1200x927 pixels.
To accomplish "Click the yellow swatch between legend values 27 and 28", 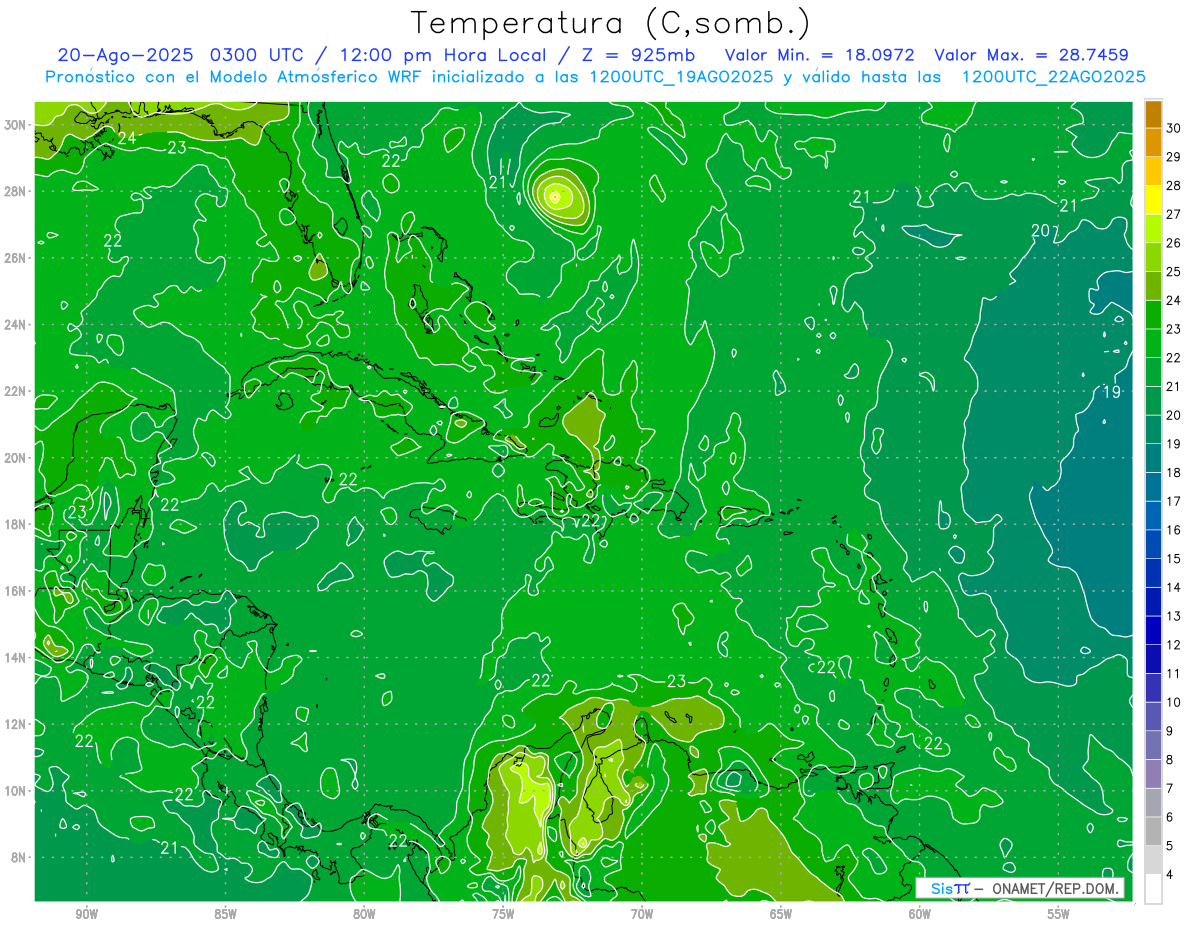I will [x=1153, y=200].
